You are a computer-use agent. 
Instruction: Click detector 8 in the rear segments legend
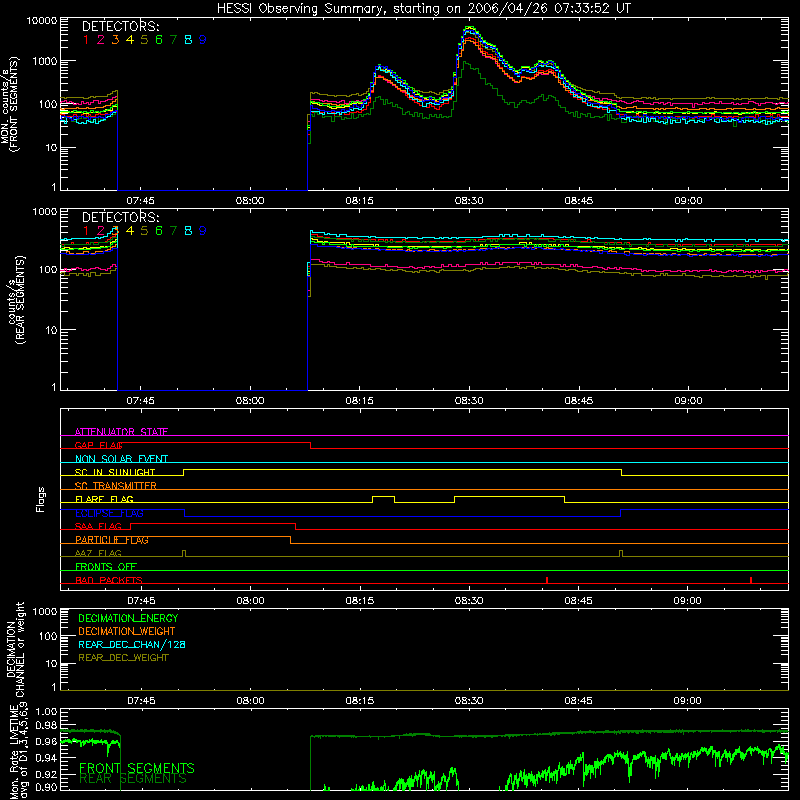(x=188, y=231)
